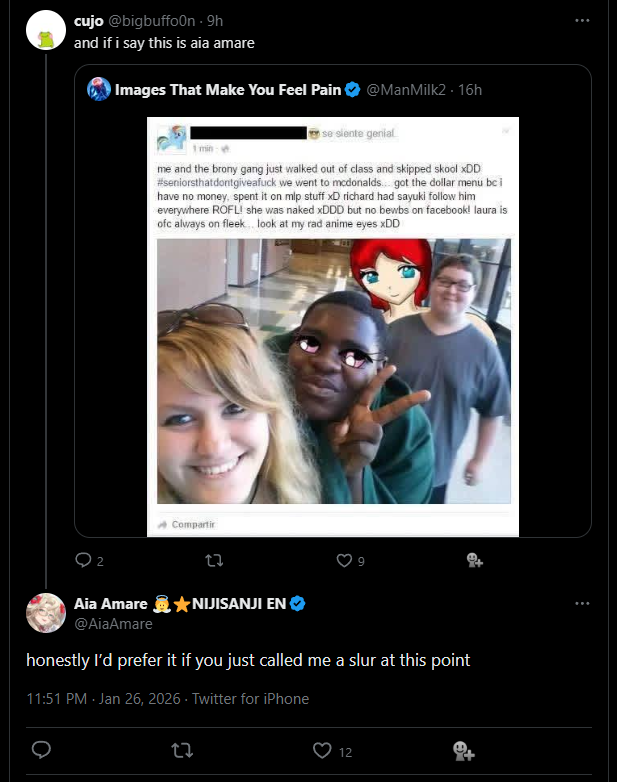The width and height of the screenshot is (617, 782).
Task: Click the reaction icon under Aia Amare's tweet
Action: pos(463,751)
